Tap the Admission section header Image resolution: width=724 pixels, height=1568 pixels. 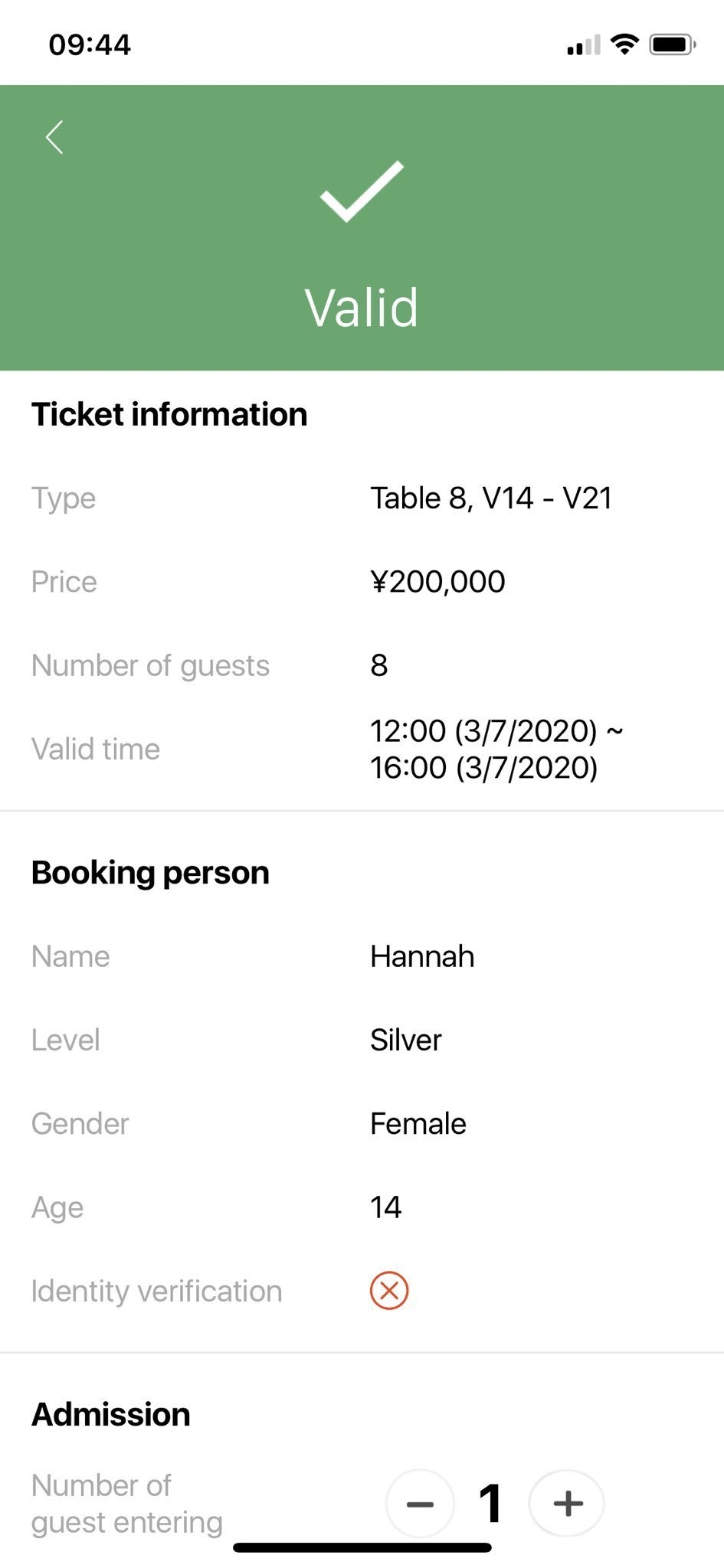point(111,1414)
